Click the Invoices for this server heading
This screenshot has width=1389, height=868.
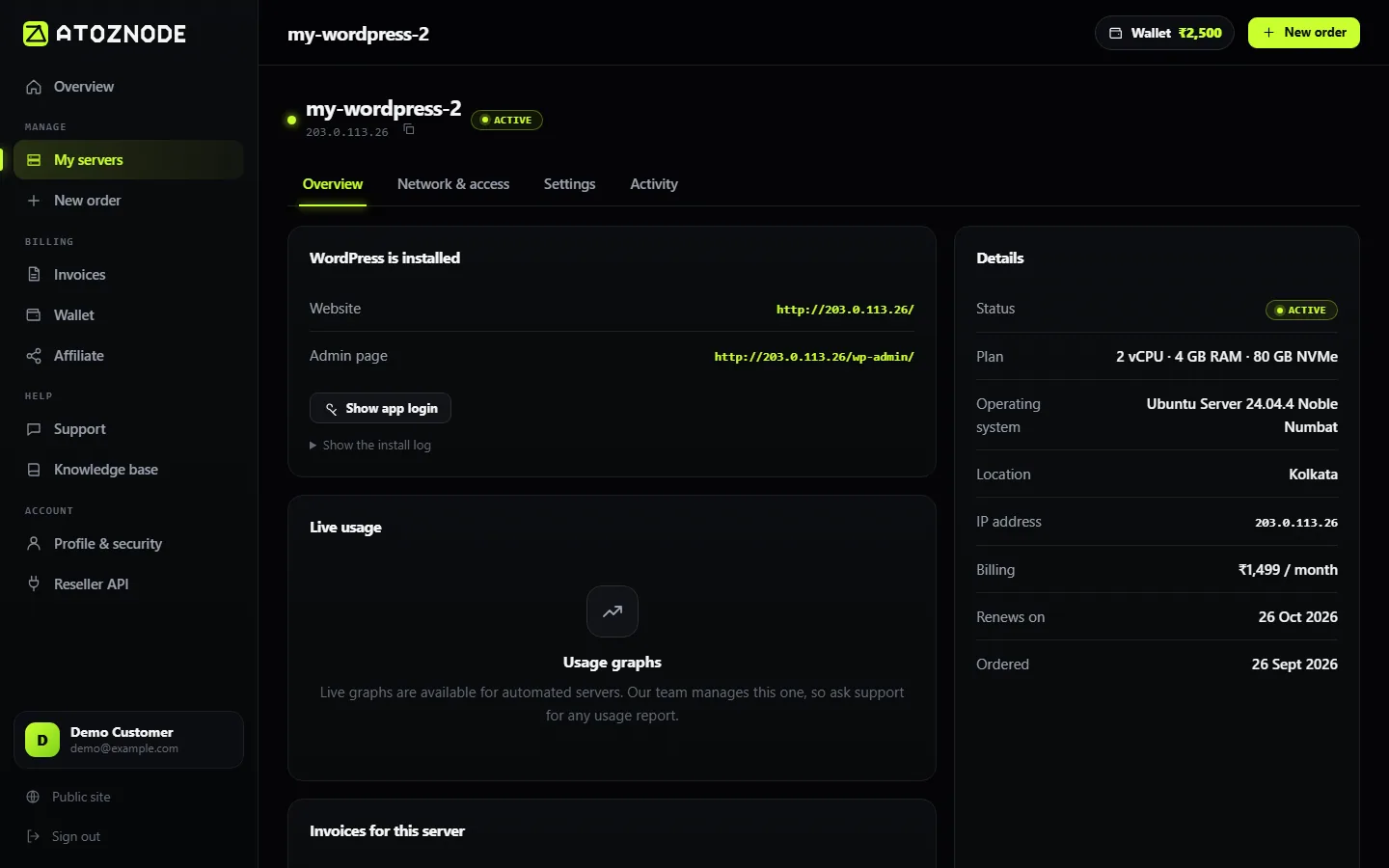tap(387, 831)
